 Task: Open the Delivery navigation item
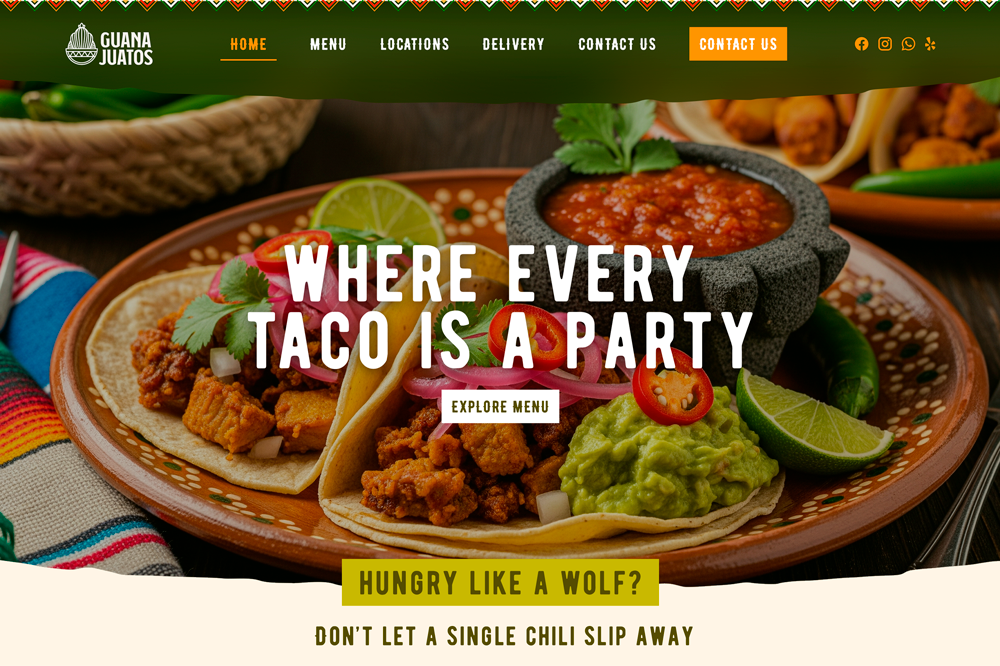click(513, 45)
